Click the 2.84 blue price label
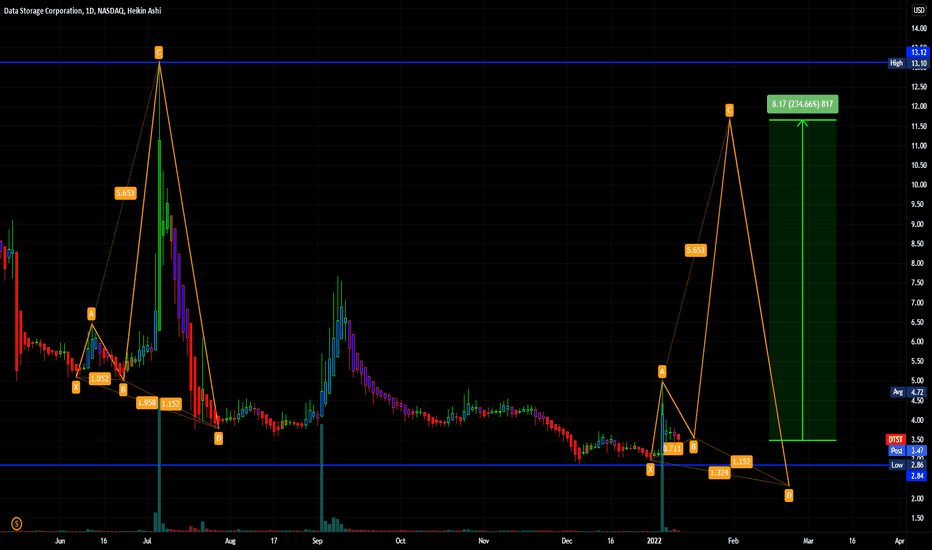The width and height of the screenshot is (932, 550). (x=918, y=476)
